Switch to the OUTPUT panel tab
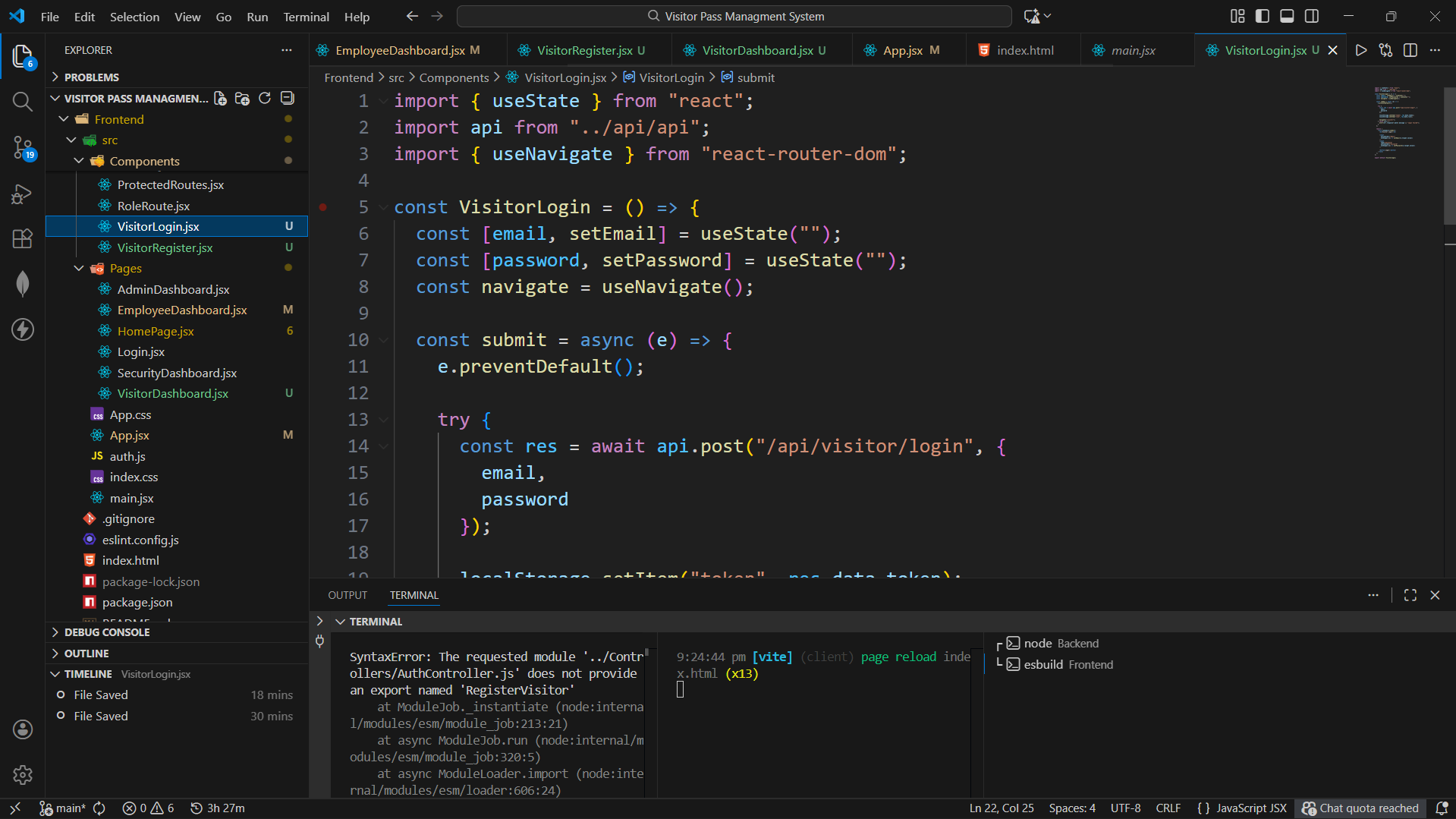 [347, 595]
